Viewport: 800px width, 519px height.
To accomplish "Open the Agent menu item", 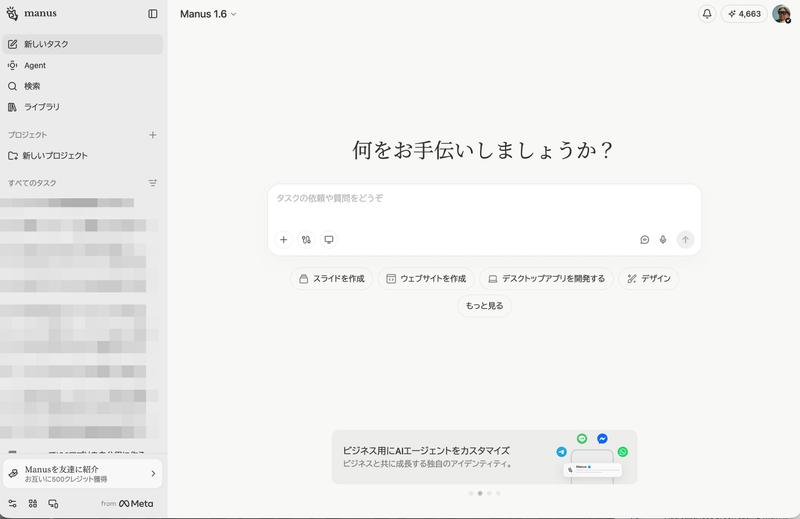I will click(x=82, y=65).
